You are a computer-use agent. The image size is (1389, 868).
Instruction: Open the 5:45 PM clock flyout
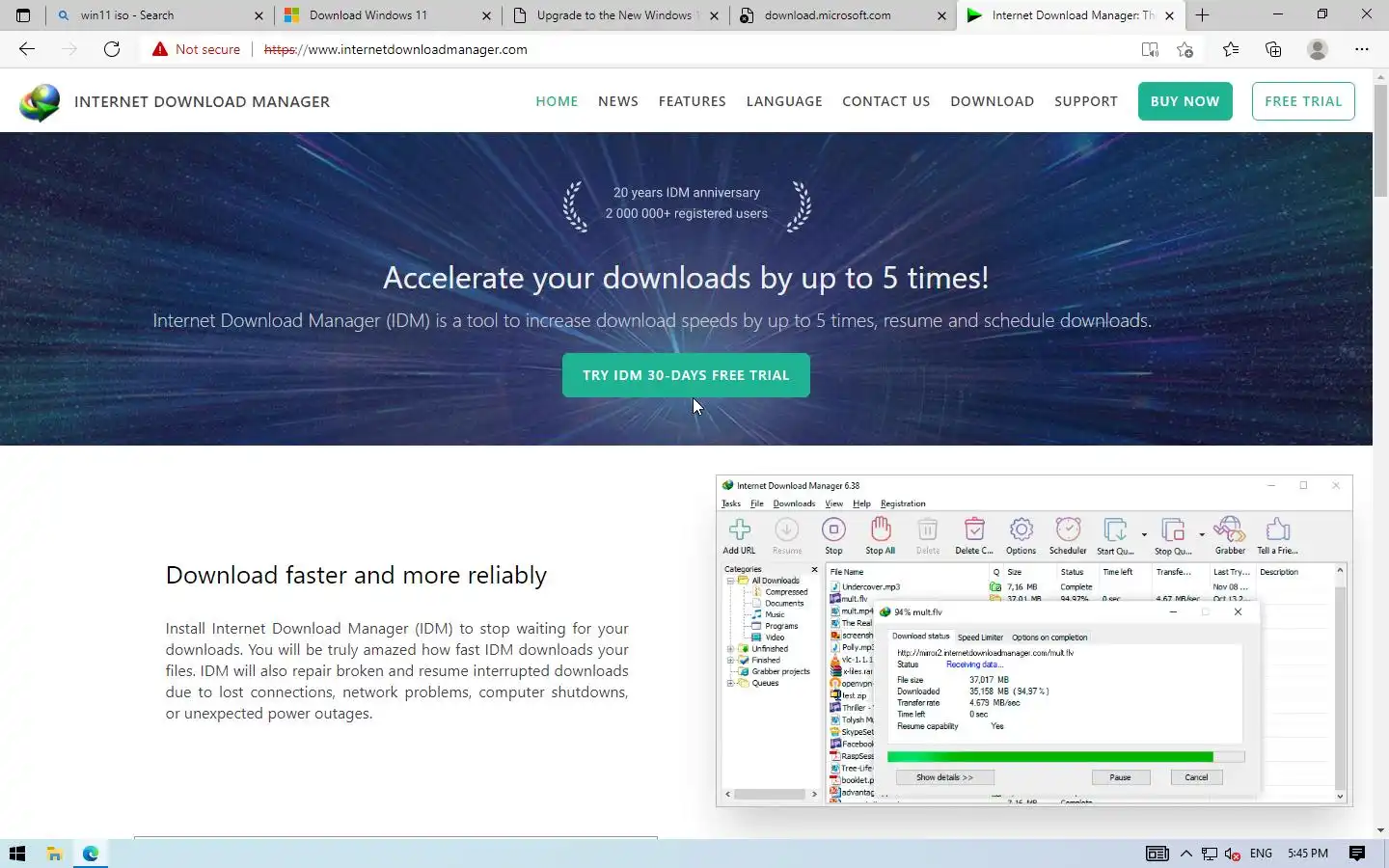[1308, 854]
